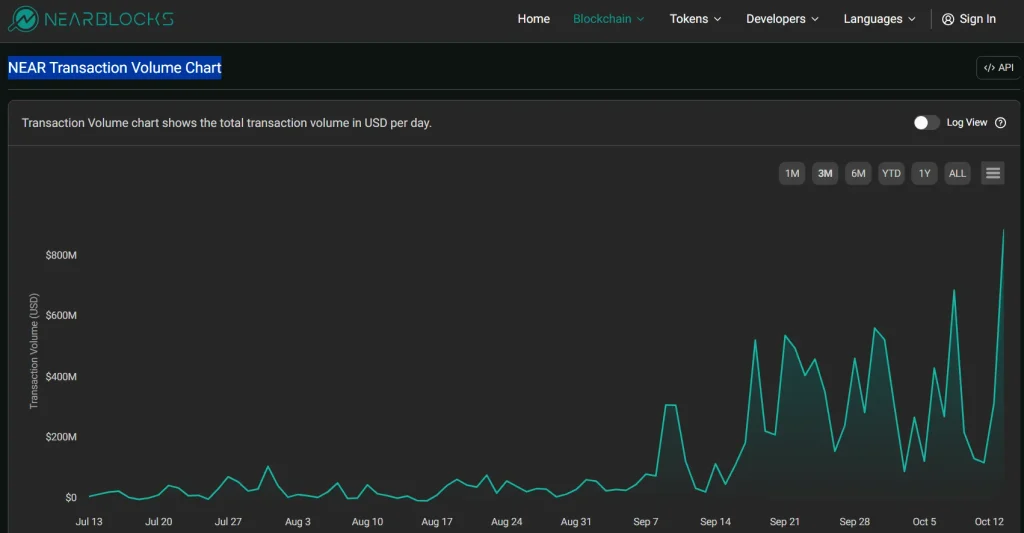
Task: Select the 6M time range
Action: coord(858,173)
